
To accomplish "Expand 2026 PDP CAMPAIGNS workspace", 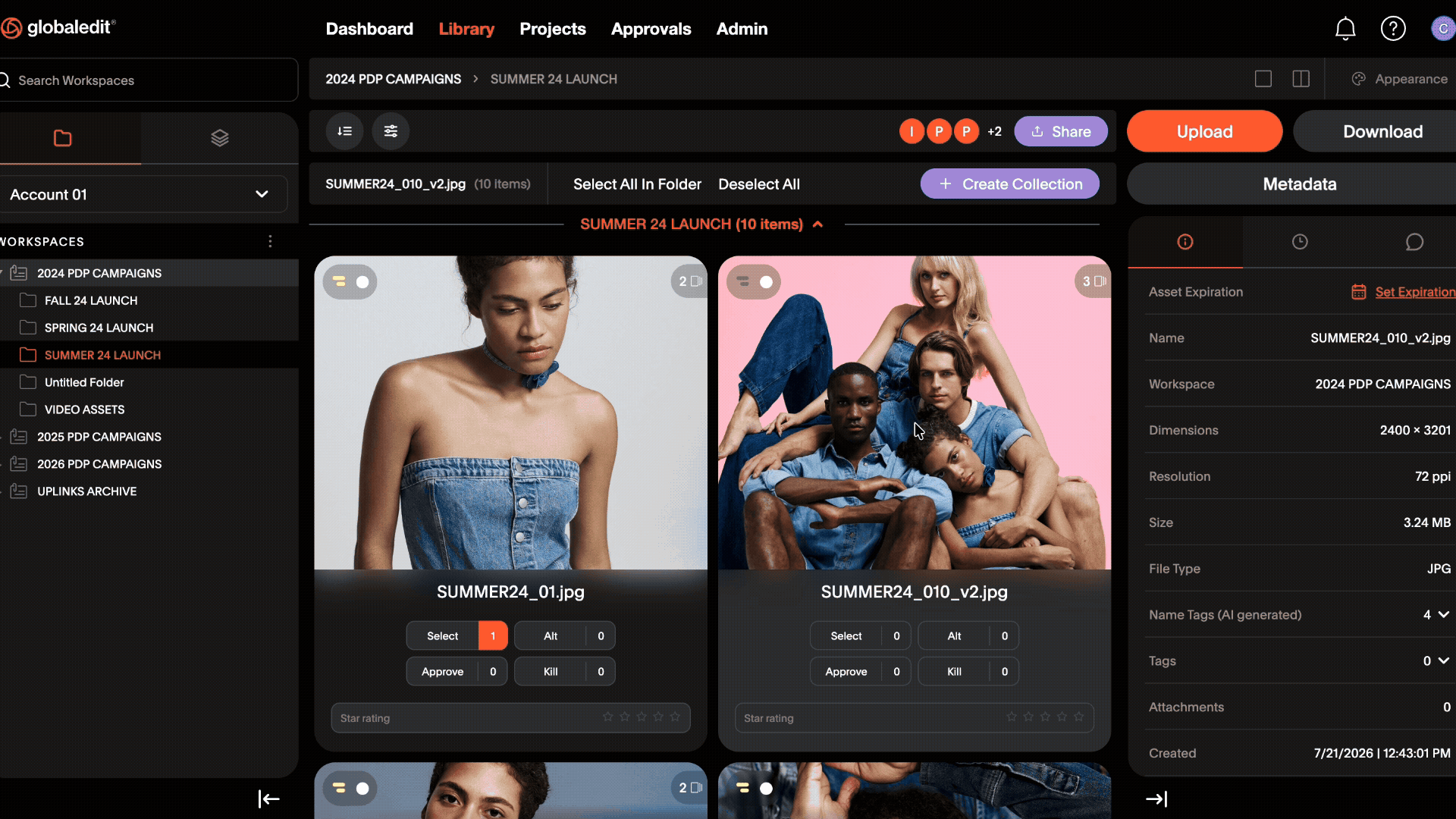I will coord(2,464).
